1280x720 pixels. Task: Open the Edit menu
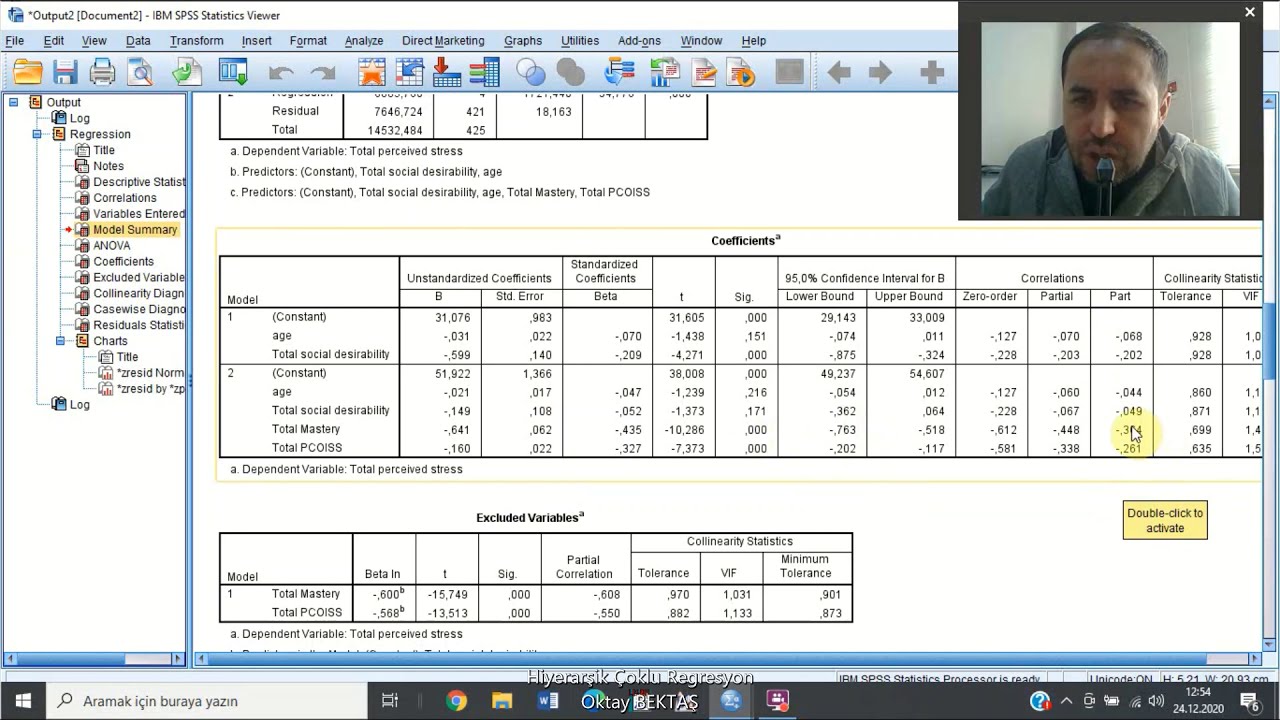point(53,41)
